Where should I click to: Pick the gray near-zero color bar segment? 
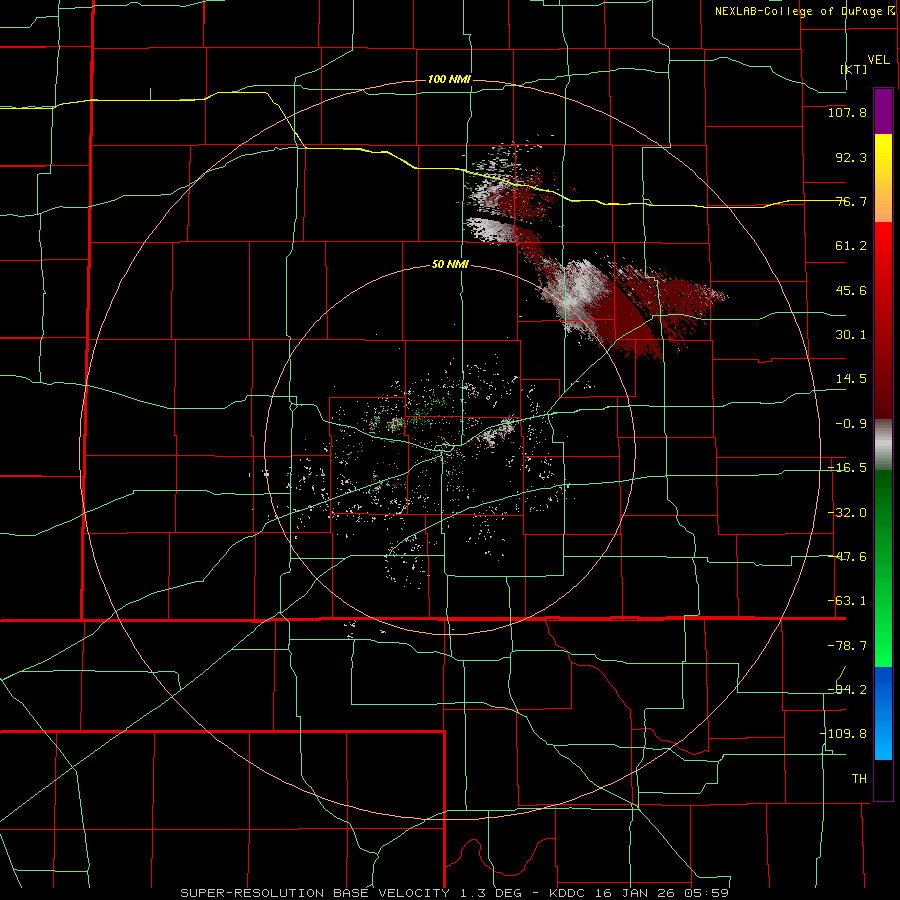point(883,443)
